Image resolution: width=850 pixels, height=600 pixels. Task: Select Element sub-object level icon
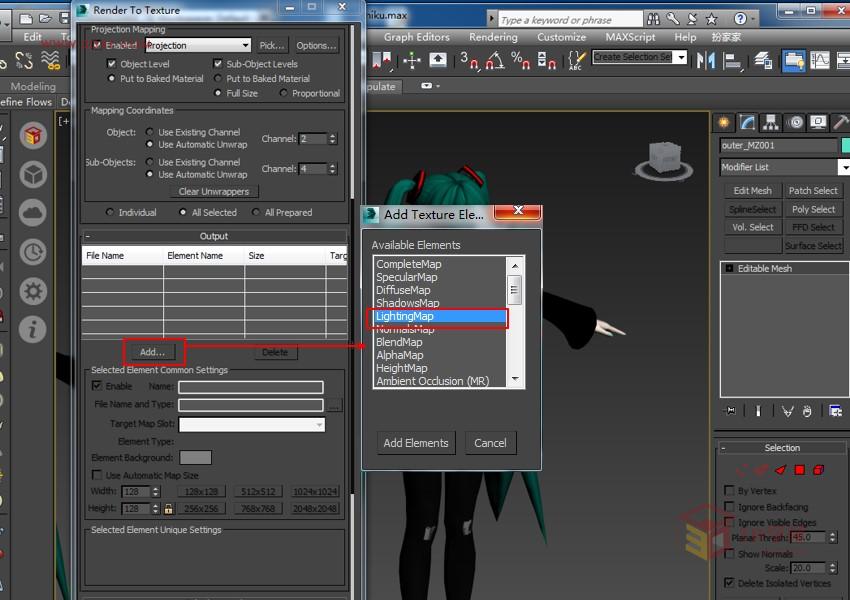click(819, 469)
